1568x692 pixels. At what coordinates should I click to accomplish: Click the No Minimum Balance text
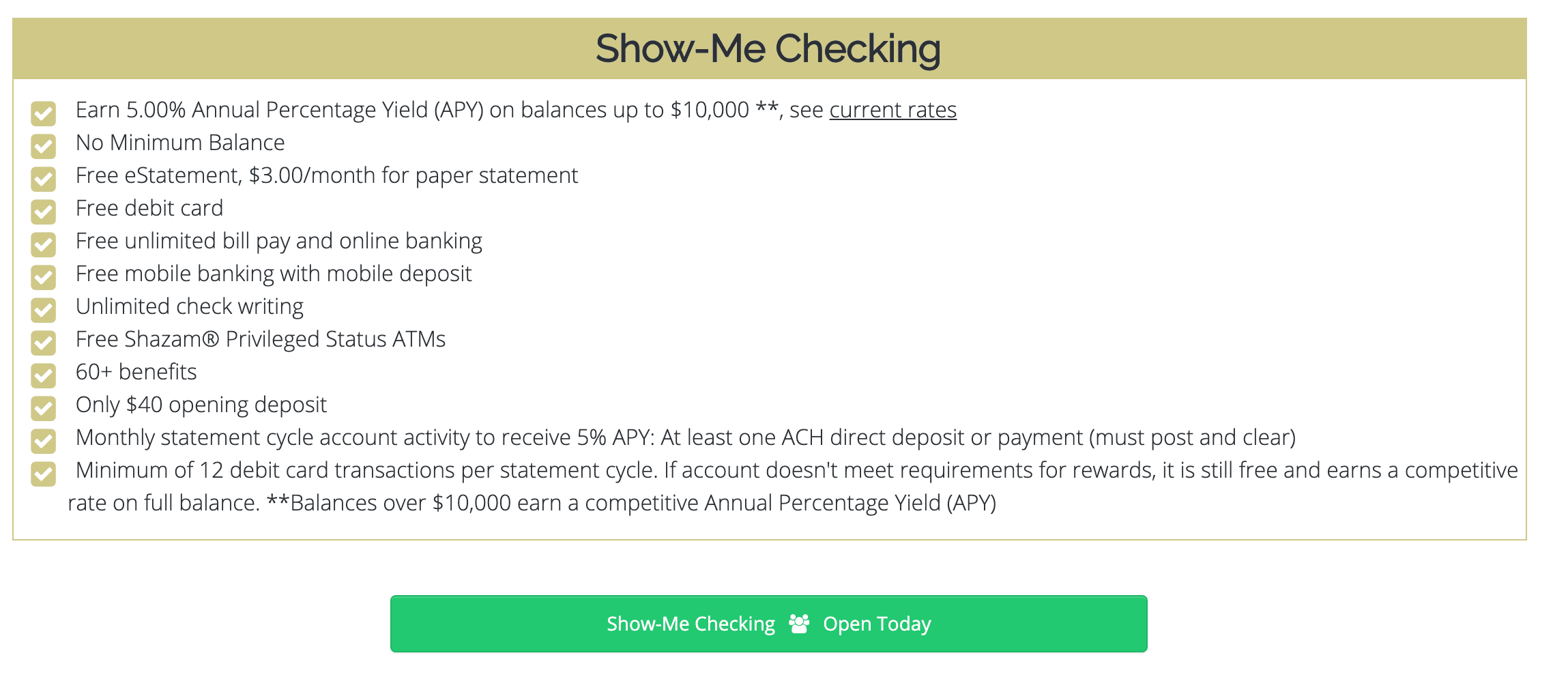point(180,143)
